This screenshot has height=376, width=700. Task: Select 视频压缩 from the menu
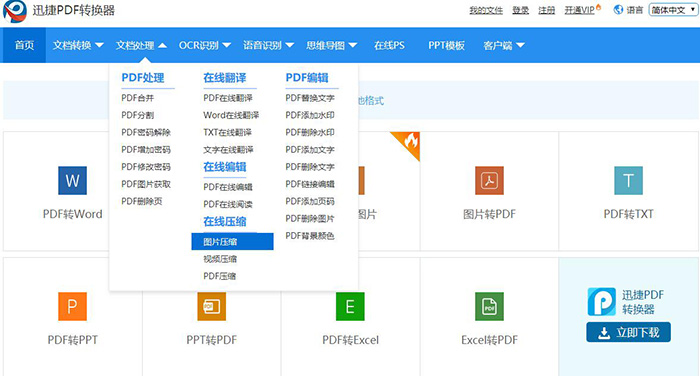220,259
